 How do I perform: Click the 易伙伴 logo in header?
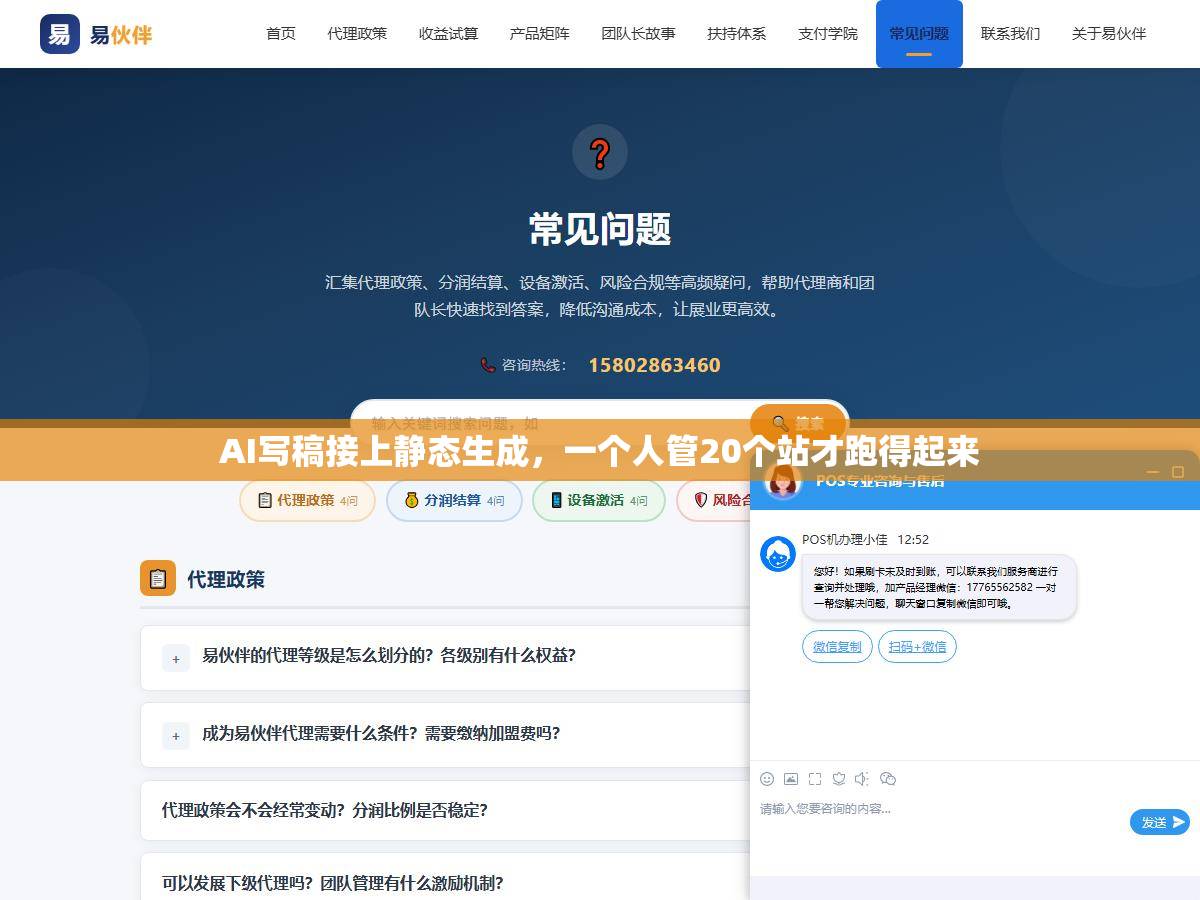click(x=97, y=34)
